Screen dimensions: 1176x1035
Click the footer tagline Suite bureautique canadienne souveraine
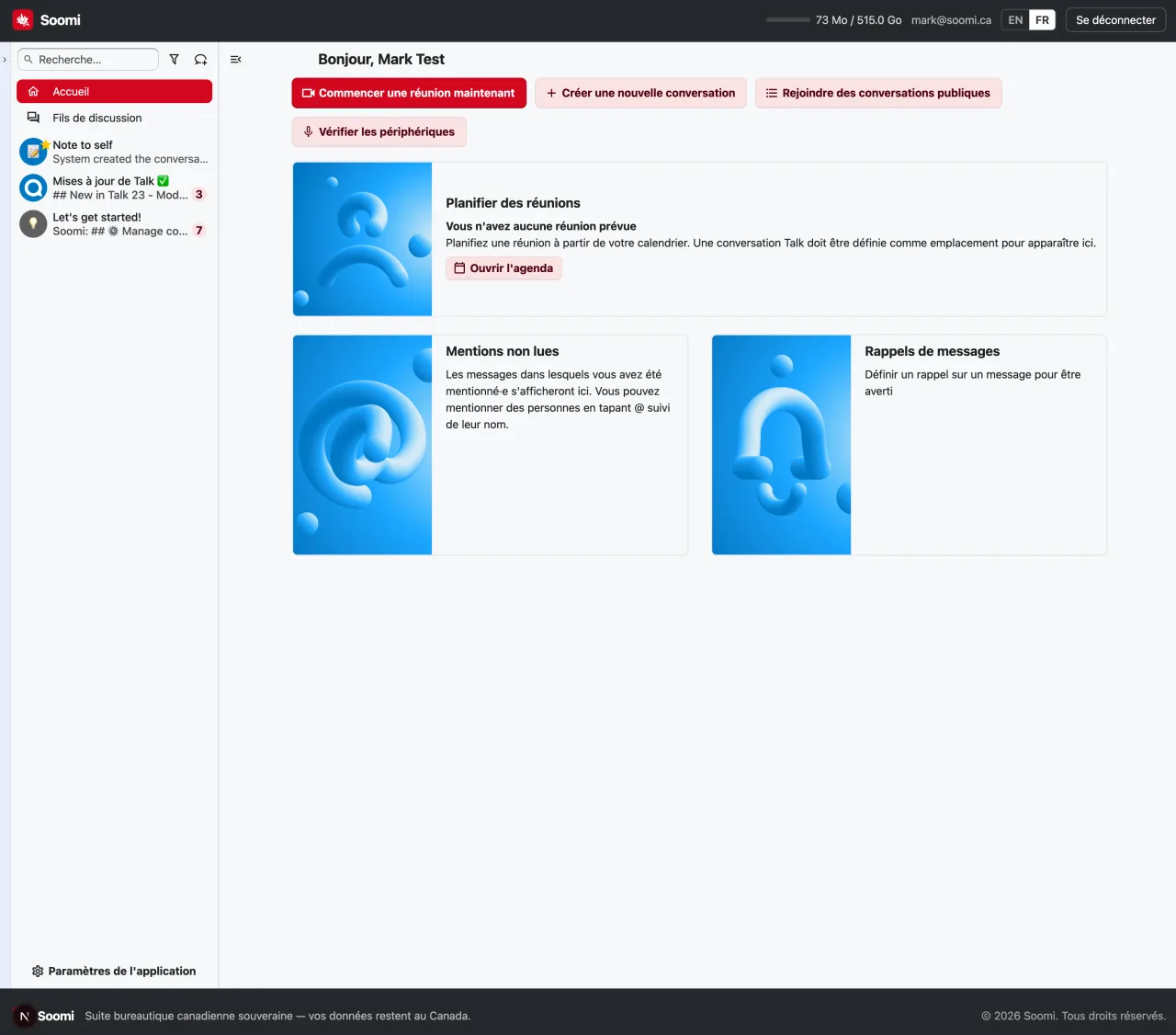click(x=277, y=1016)
